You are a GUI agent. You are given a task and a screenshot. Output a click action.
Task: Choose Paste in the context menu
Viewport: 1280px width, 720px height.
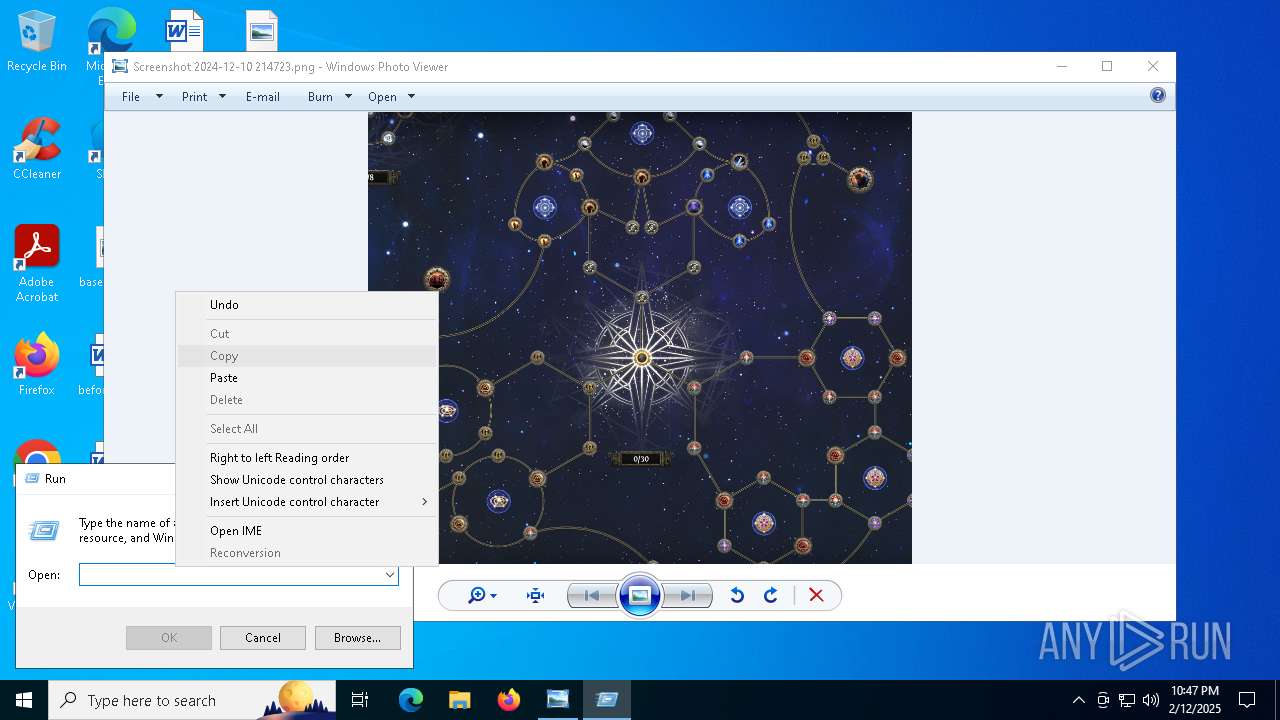point(307,378)
